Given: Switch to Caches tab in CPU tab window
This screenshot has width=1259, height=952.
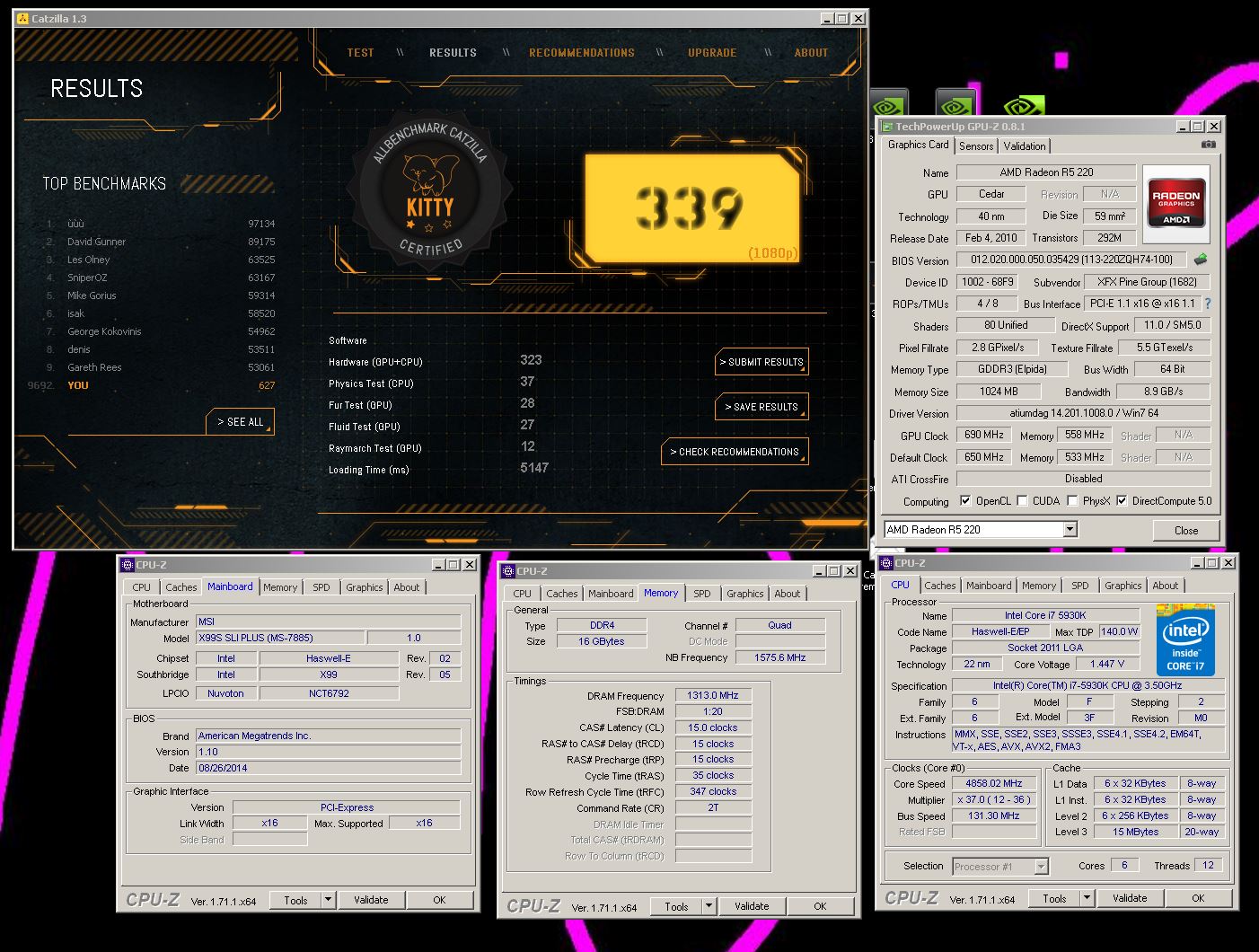Looking at the screenshot, I should coord(940,586).
